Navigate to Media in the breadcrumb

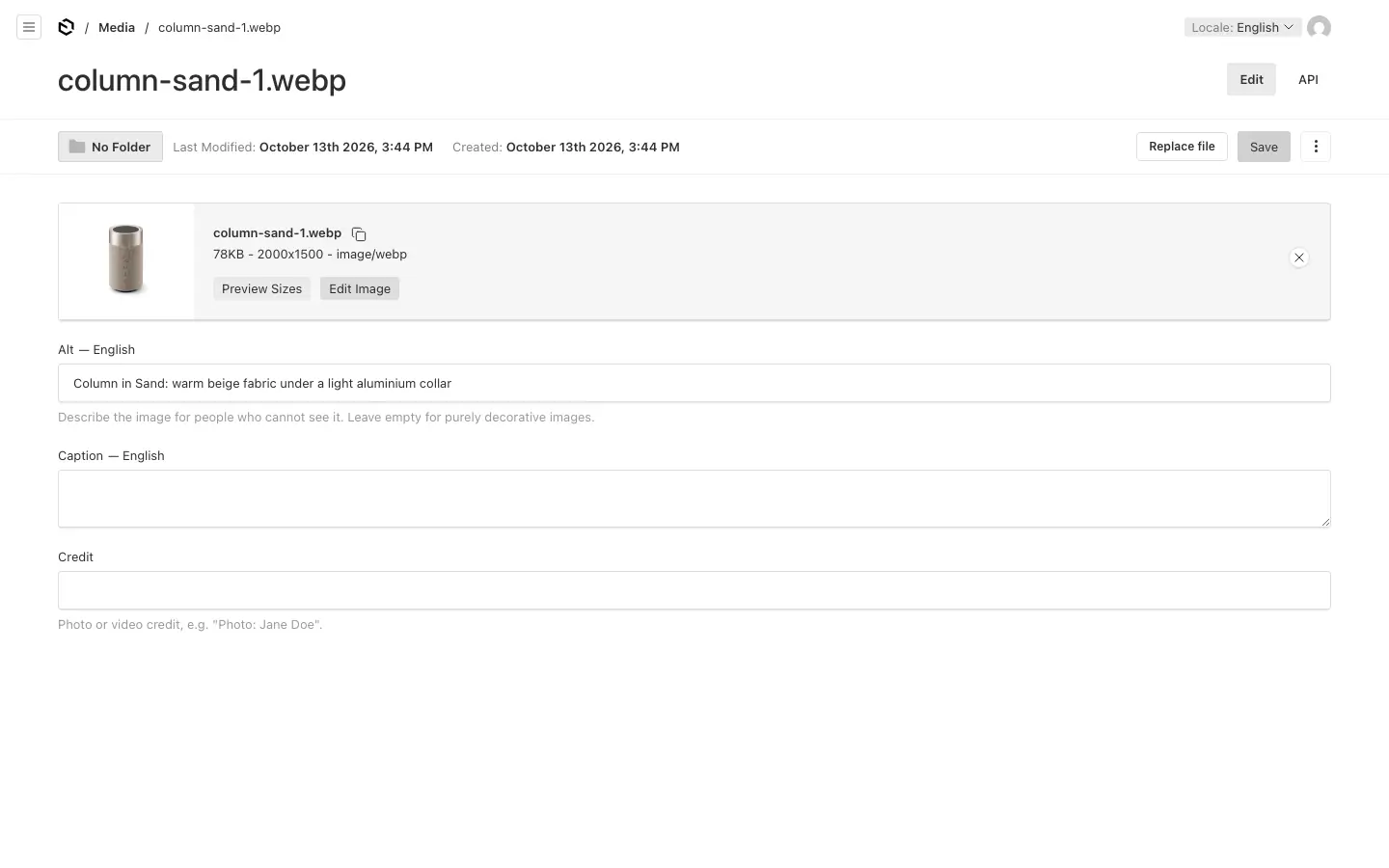coord(117,27)
